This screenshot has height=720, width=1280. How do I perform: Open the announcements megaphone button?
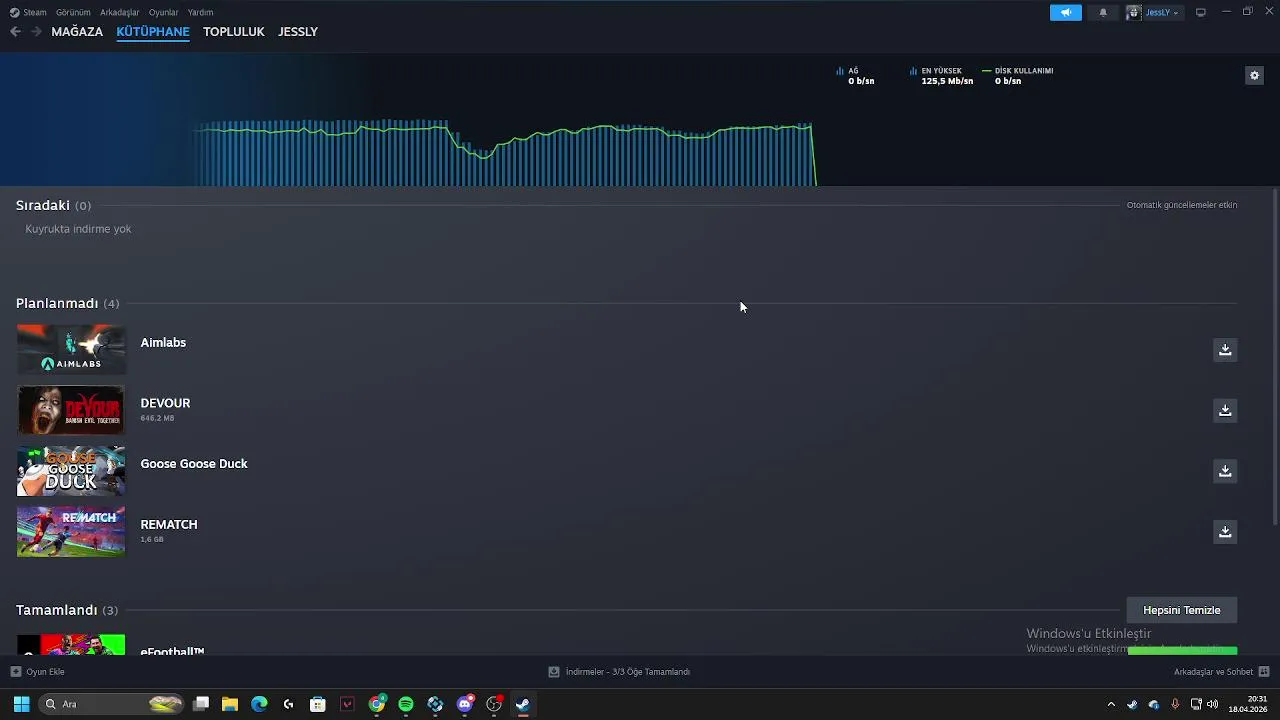1066,12
